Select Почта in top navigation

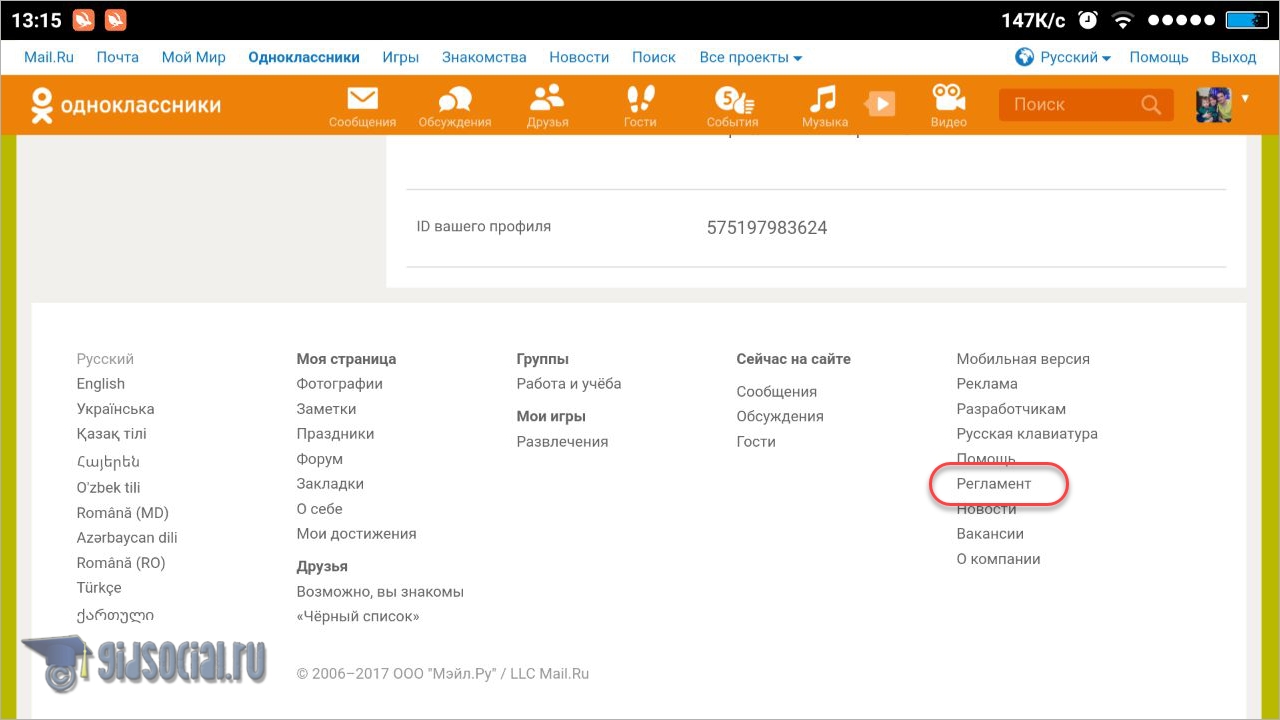tap(118, 57)
